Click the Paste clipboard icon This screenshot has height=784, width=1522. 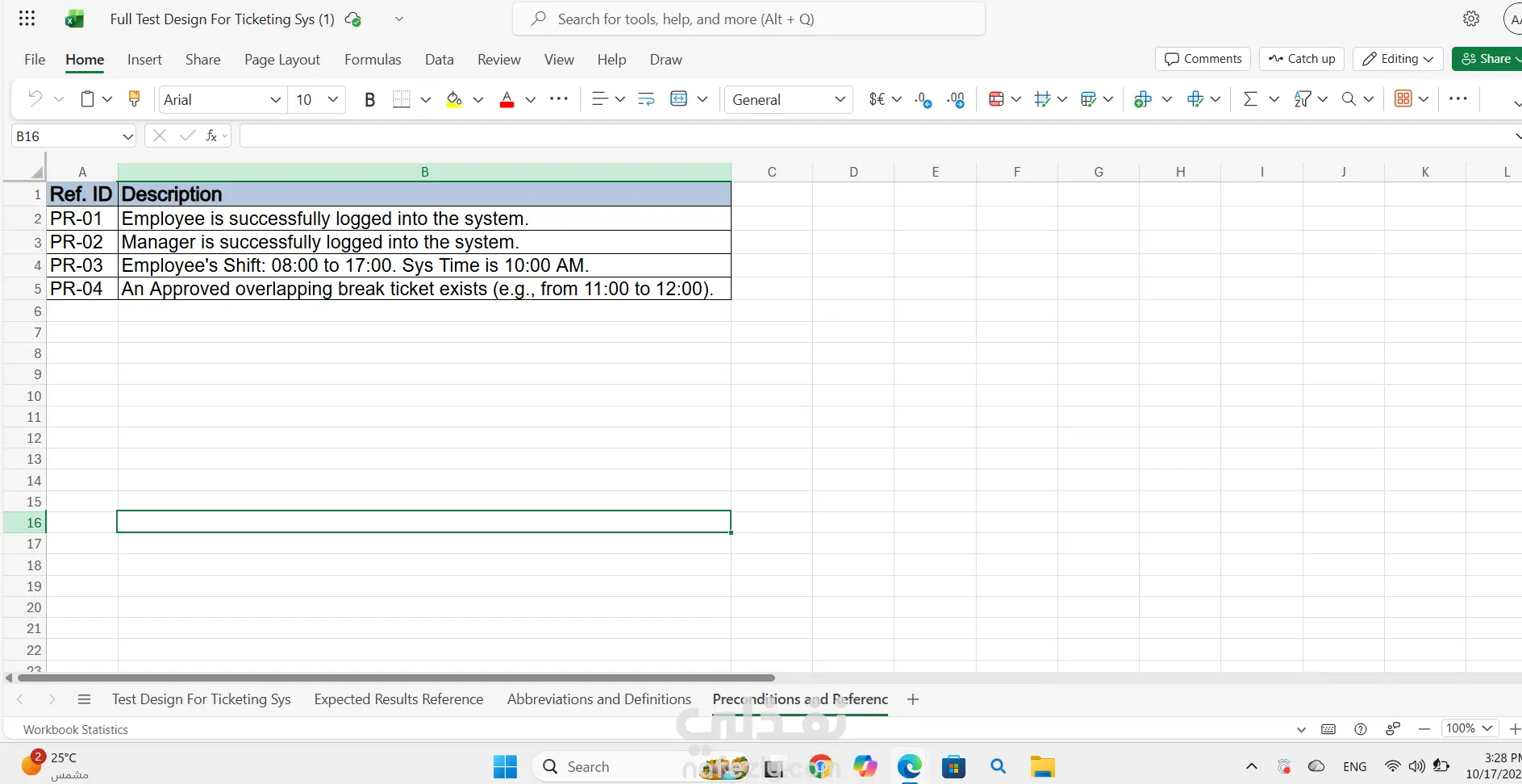point(87,98)
